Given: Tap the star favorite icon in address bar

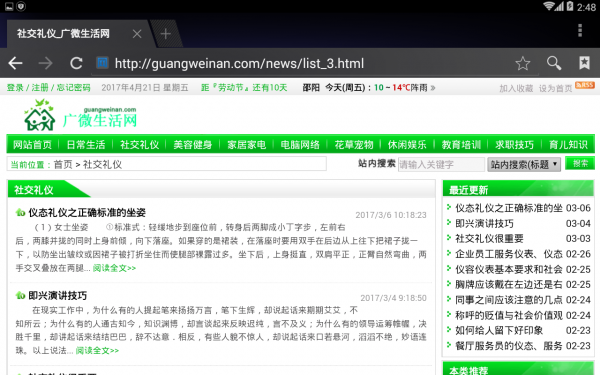Looking at the screenshot, I should pos(522,63).
